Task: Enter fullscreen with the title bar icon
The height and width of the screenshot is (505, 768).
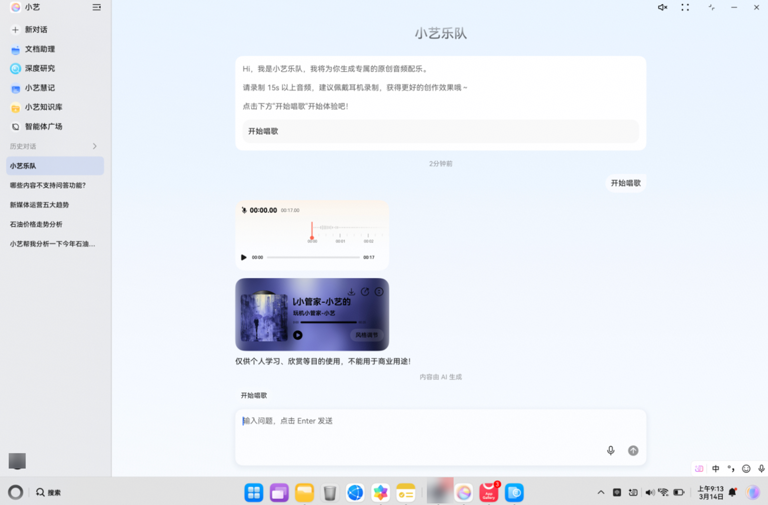Action: tap(685, 7)
